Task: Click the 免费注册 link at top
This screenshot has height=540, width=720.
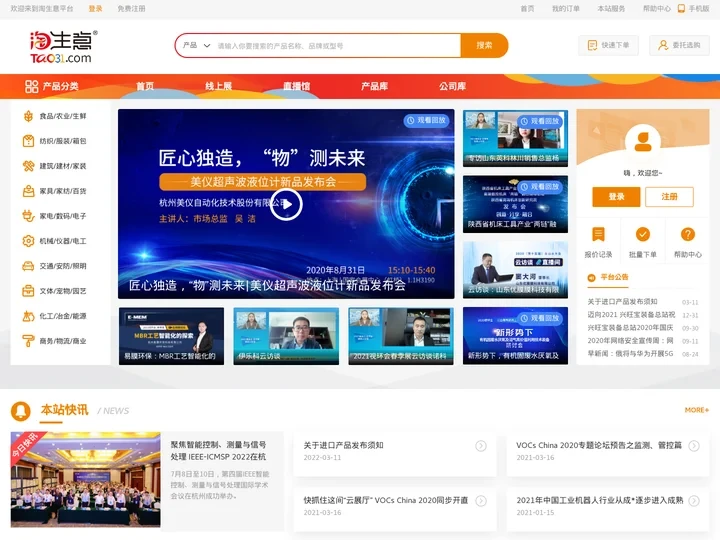Action: pos(131,8)
